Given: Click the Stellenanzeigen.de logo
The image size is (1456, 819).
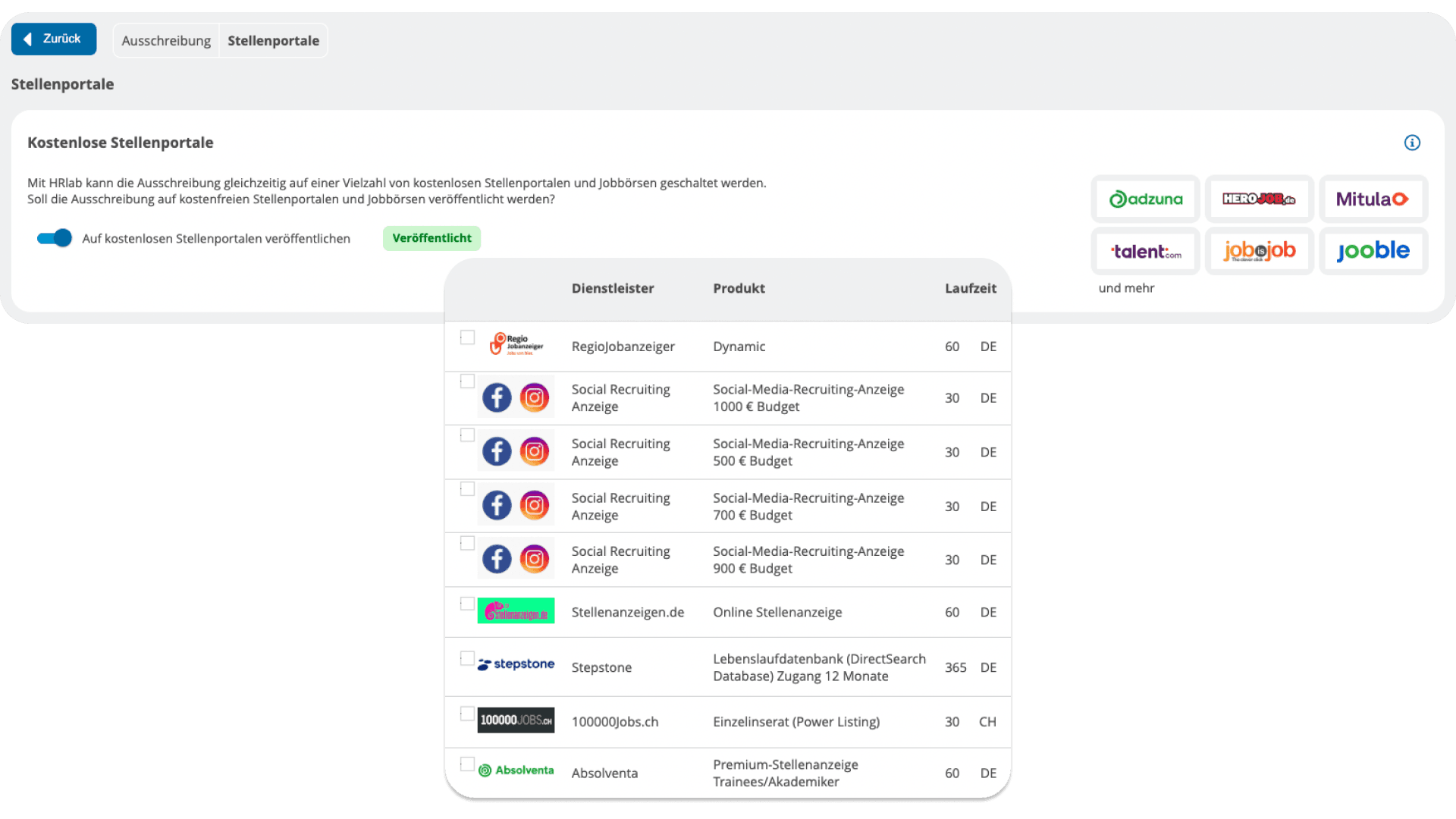Looking at the screenshot, I should click(x=516, y=611).
